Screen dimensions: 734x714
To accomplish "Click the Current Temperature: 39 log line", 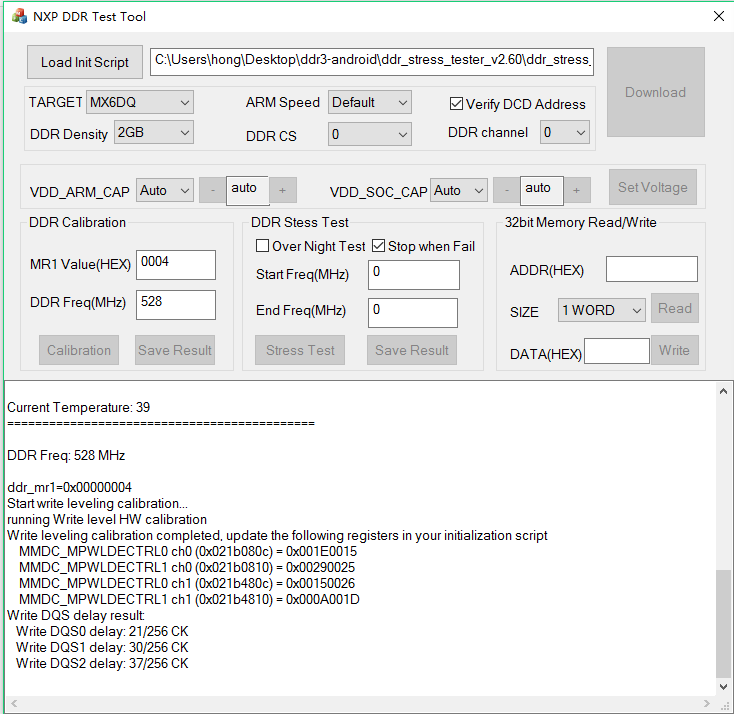I will 79,407.
